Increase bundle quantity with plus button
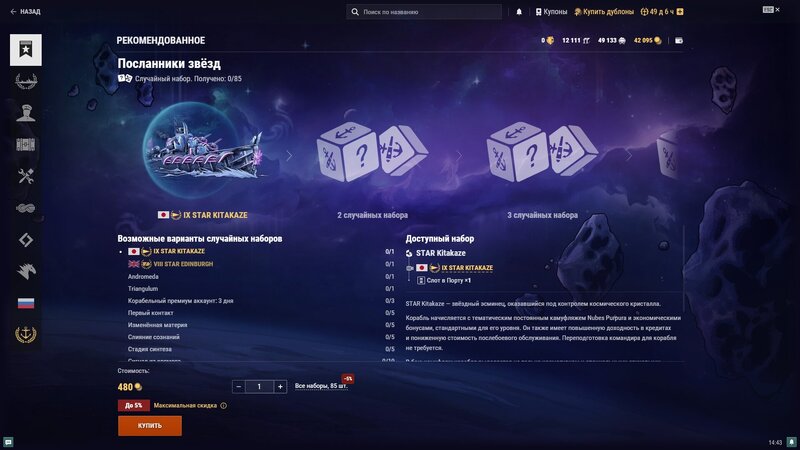Viewport: 800px width, 450px height. [x=280, y=387]
